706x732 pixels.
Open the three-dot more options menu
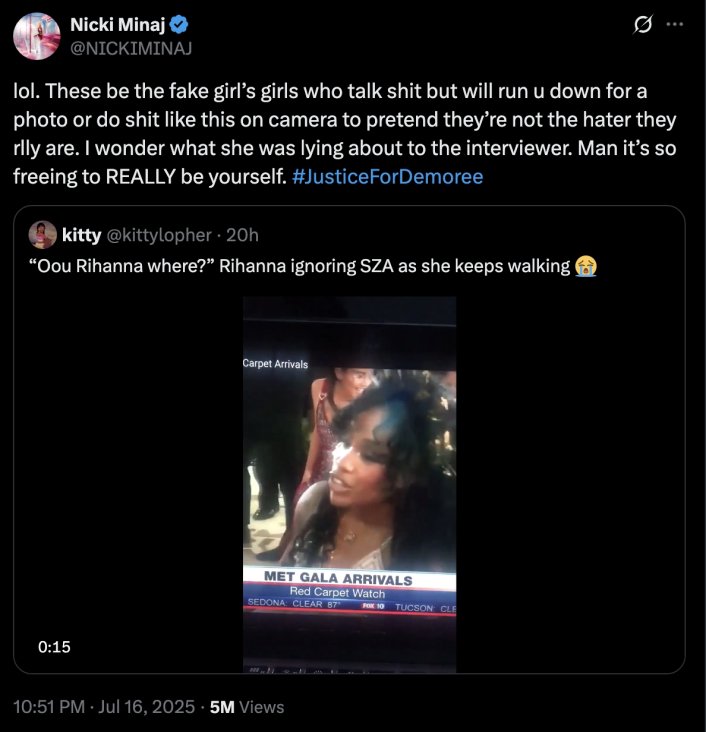point(674,24)
